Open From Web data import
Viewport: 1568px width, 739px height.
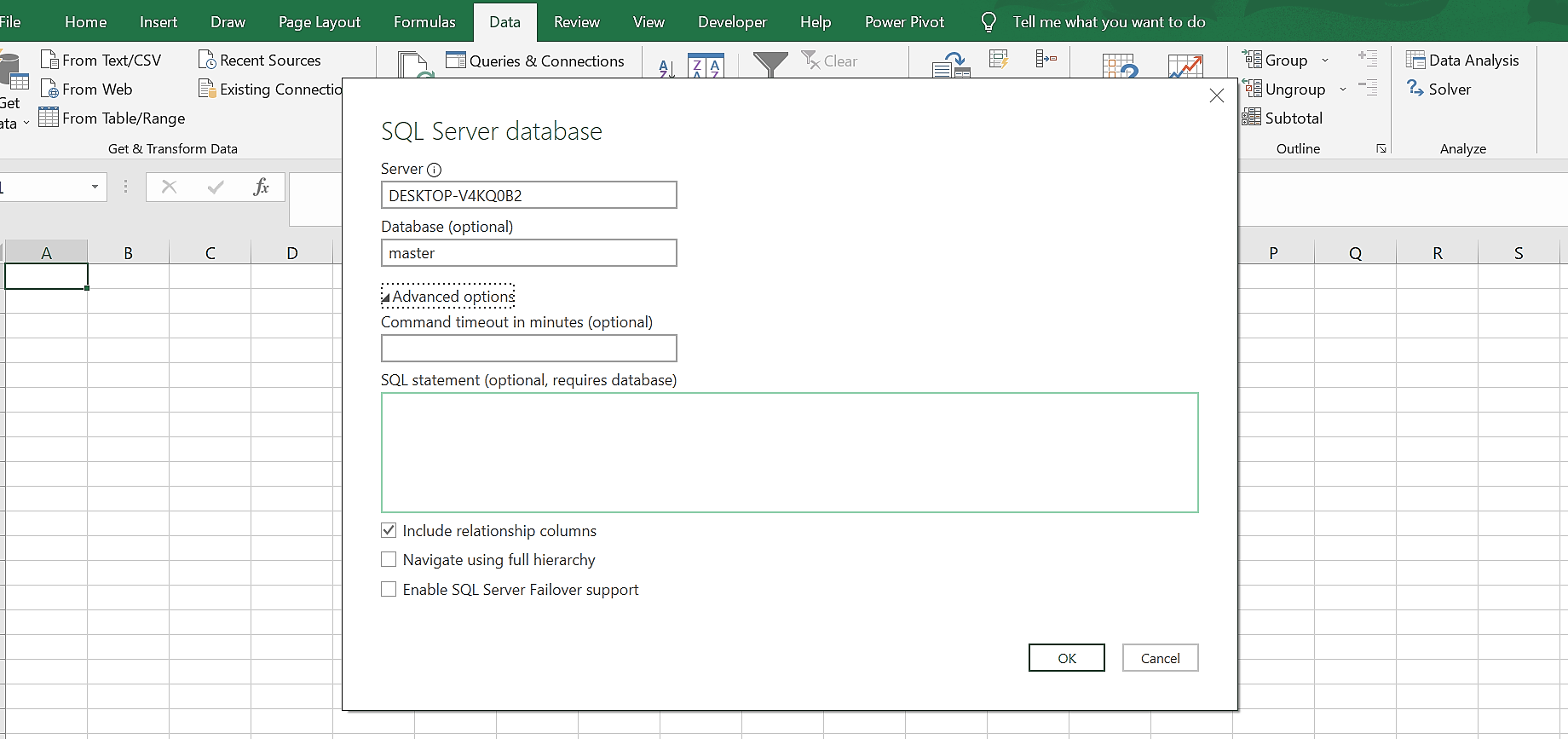[x=87, y=89]
